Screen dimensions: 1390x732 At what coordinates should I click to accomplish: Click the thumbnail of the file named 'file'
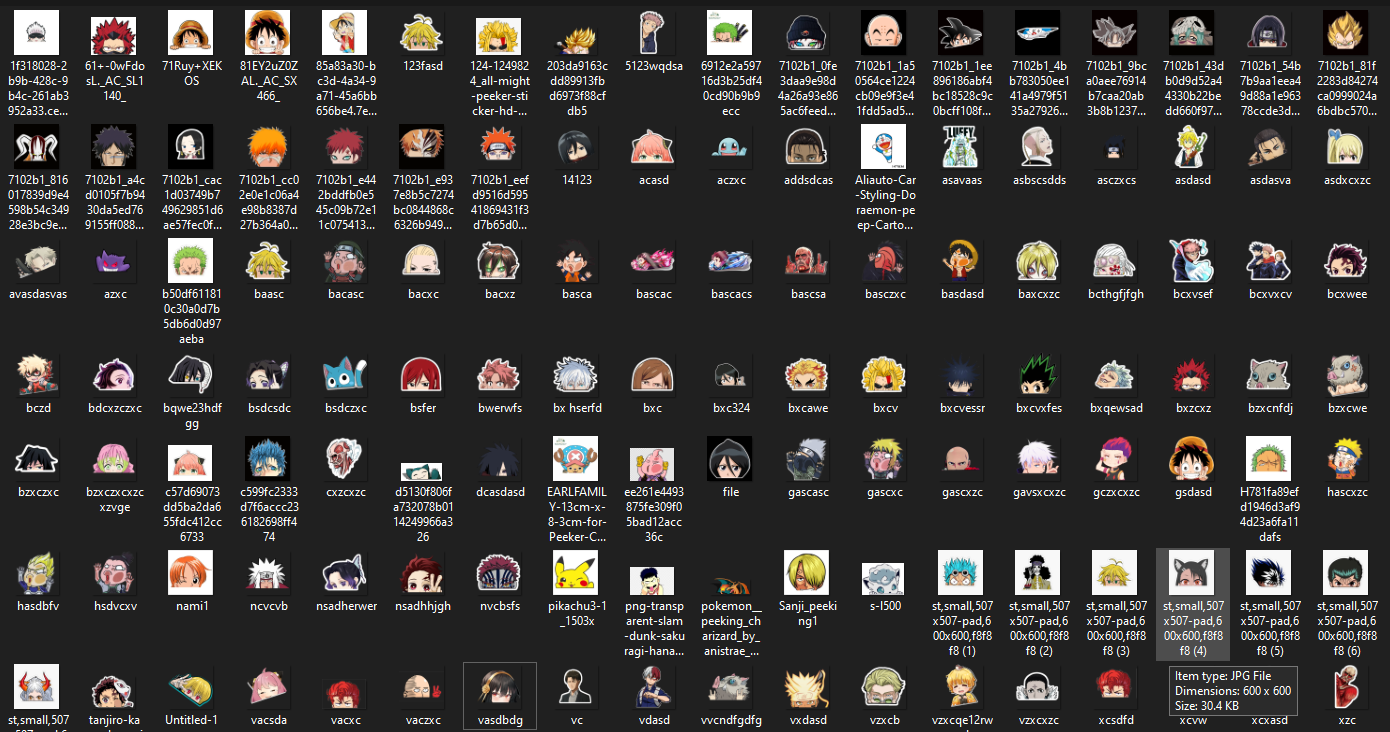tap(729, 459)
